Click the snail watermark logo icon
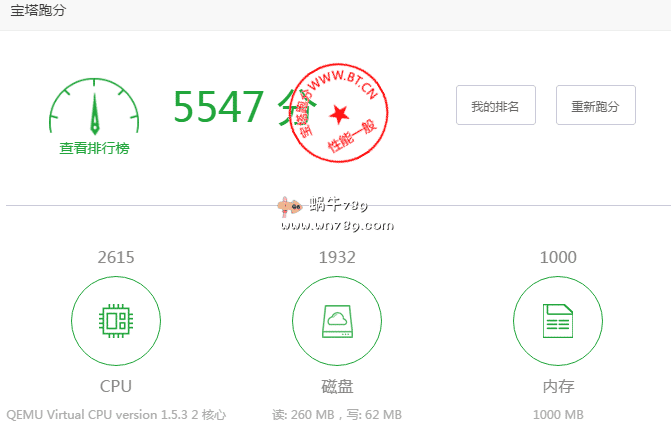The width and height of the screenshot is (671, 429). pyautogui.click(x=290, y=206)
